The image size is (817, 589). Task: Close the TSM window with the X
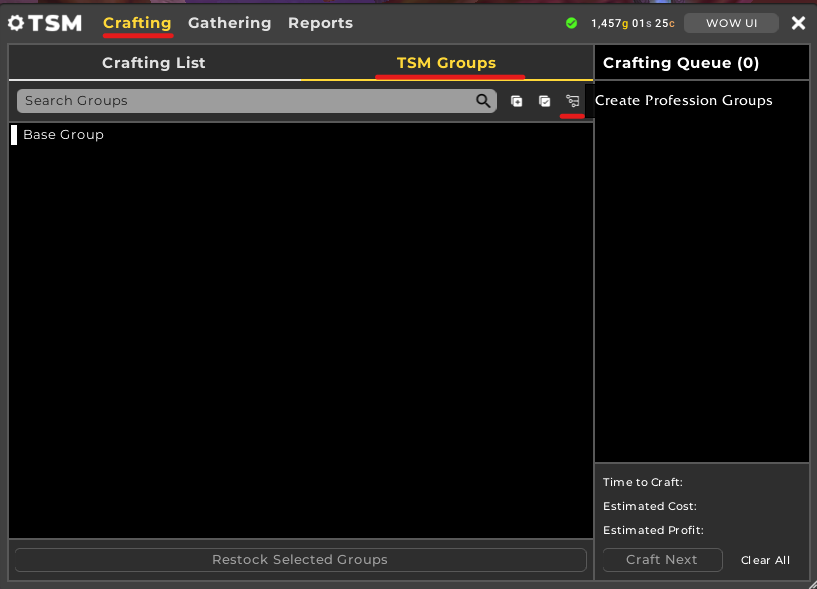[x=798, y=23]
